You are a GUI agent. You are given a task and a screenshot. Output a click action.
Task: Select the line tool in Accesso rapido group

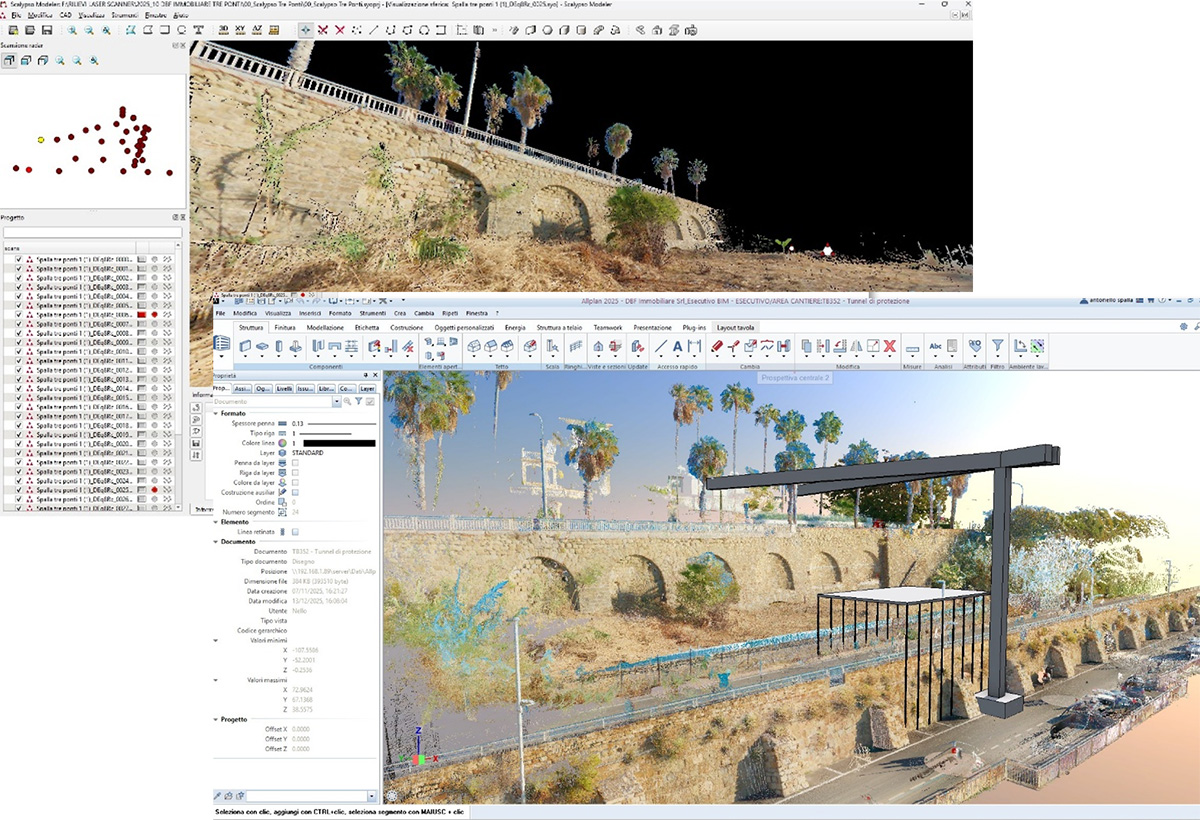660,346
